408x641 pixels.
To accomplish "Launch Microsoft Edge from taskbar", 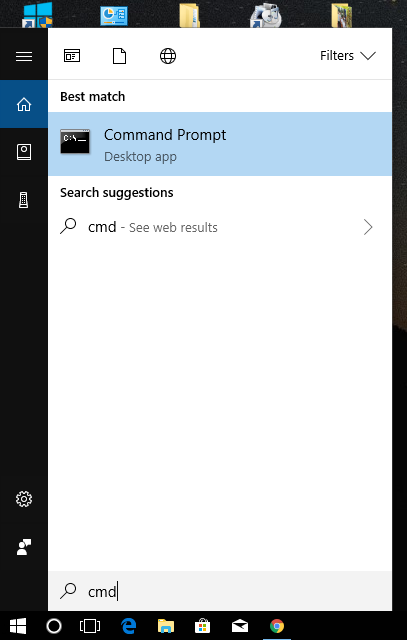I will (128, 626).
